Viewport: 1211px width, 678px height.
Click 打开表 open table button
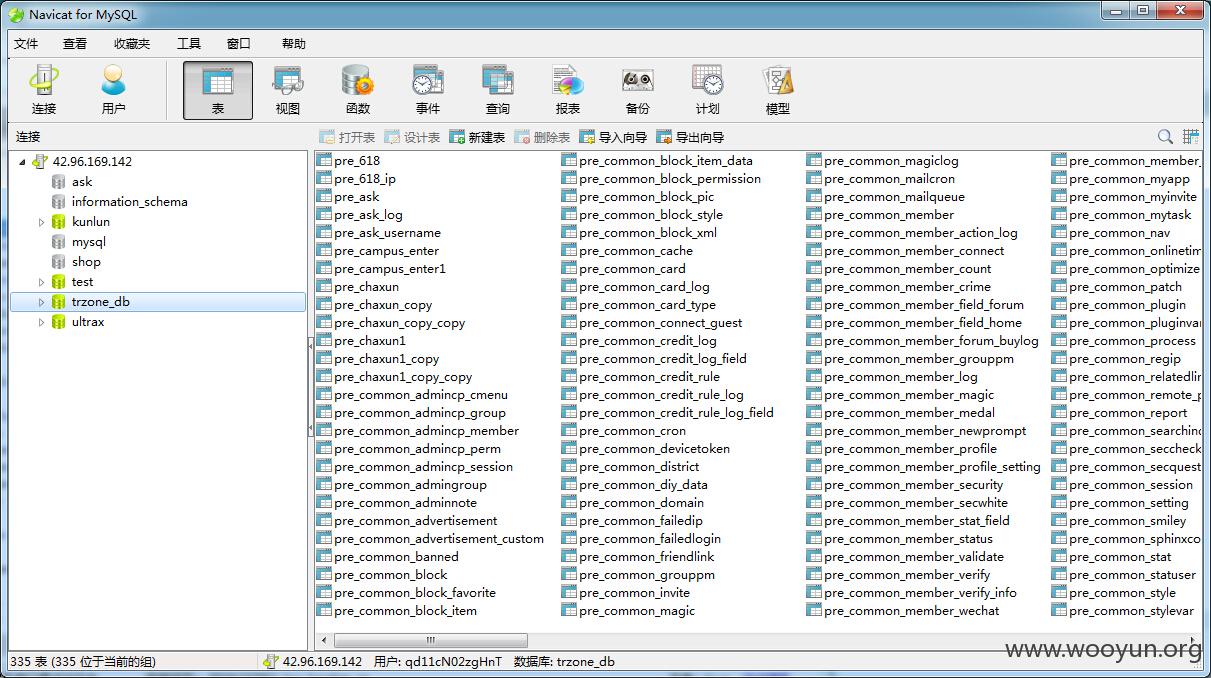click(347, 137)
